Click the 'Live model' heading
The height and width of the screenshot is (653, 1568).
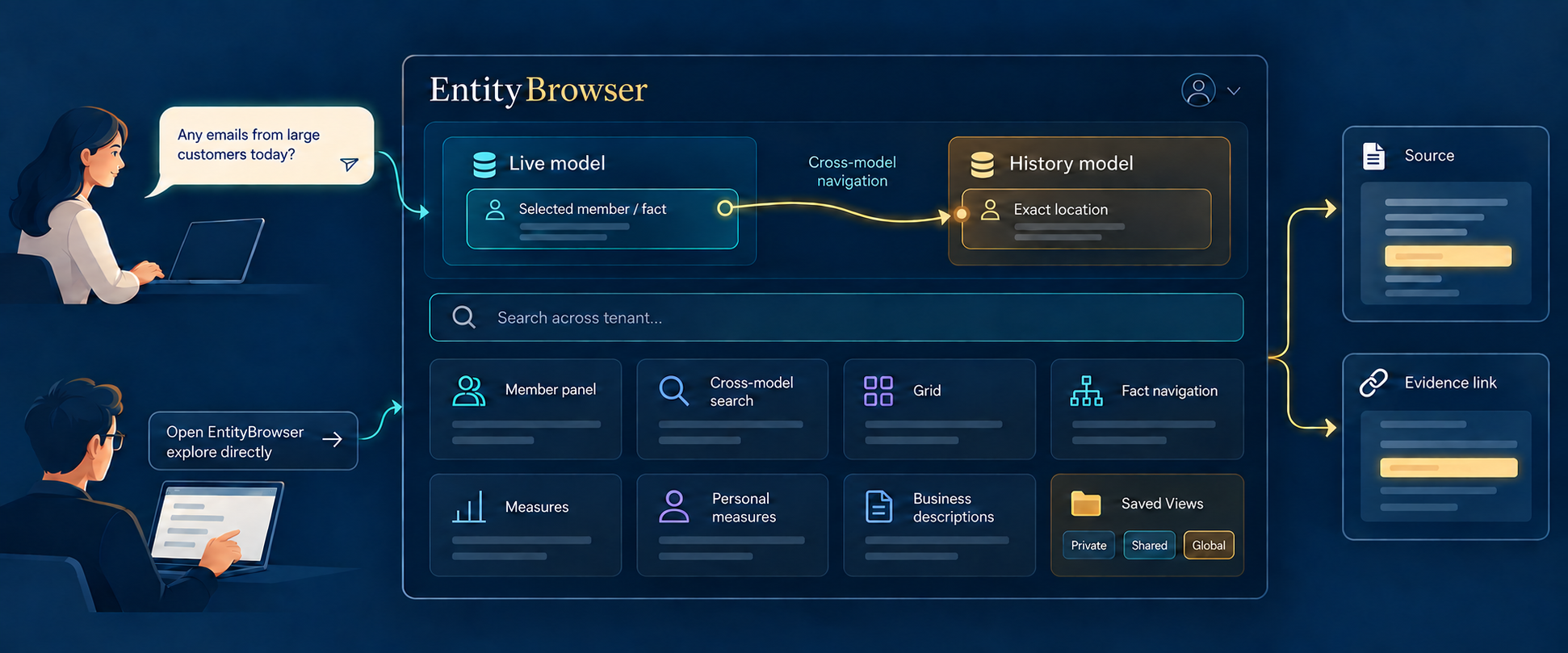557,163
